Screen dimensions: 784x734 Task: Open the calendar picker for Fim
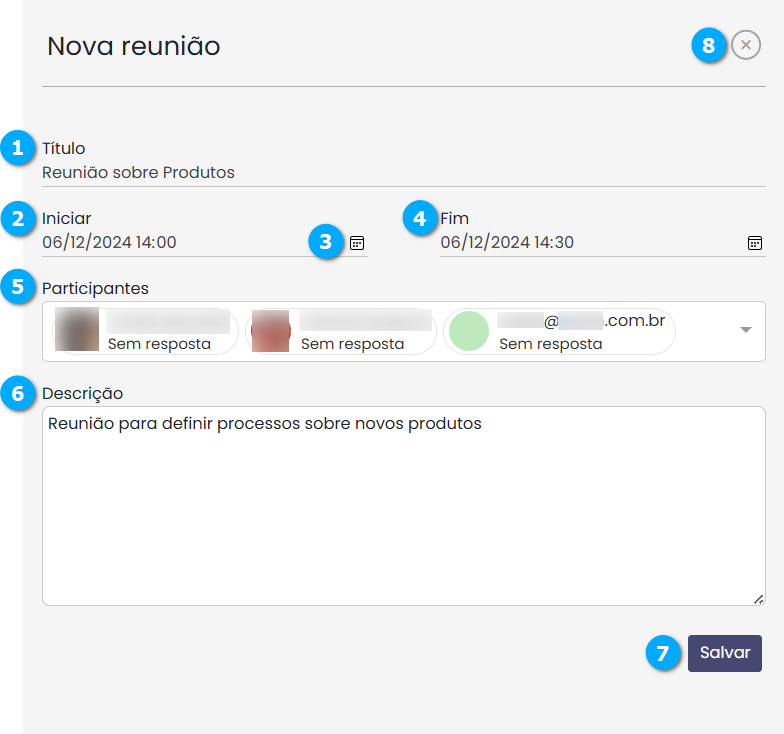755,242
